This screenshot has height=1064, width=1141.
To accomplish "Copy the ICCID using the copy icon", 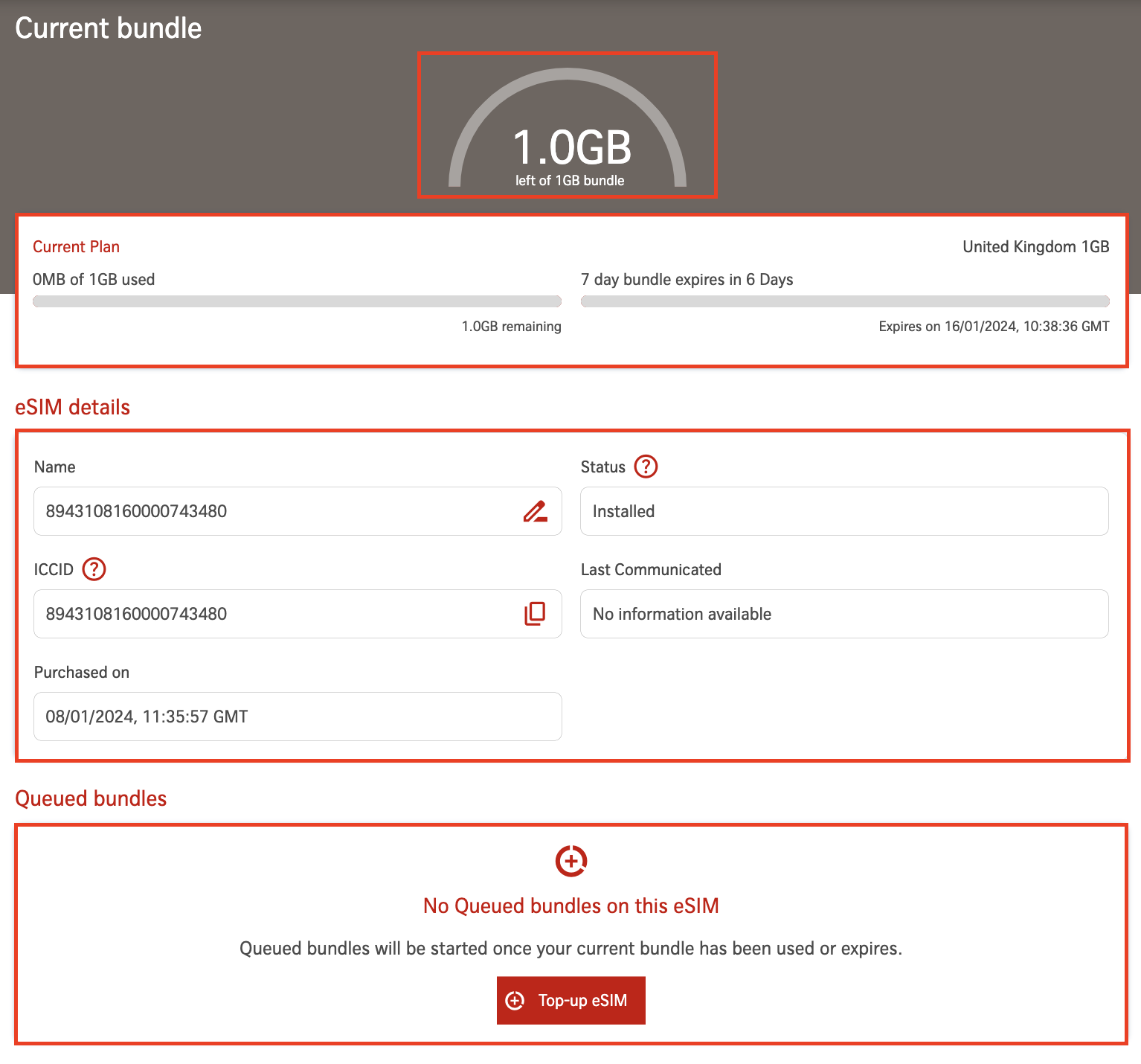I will (535, 614).
